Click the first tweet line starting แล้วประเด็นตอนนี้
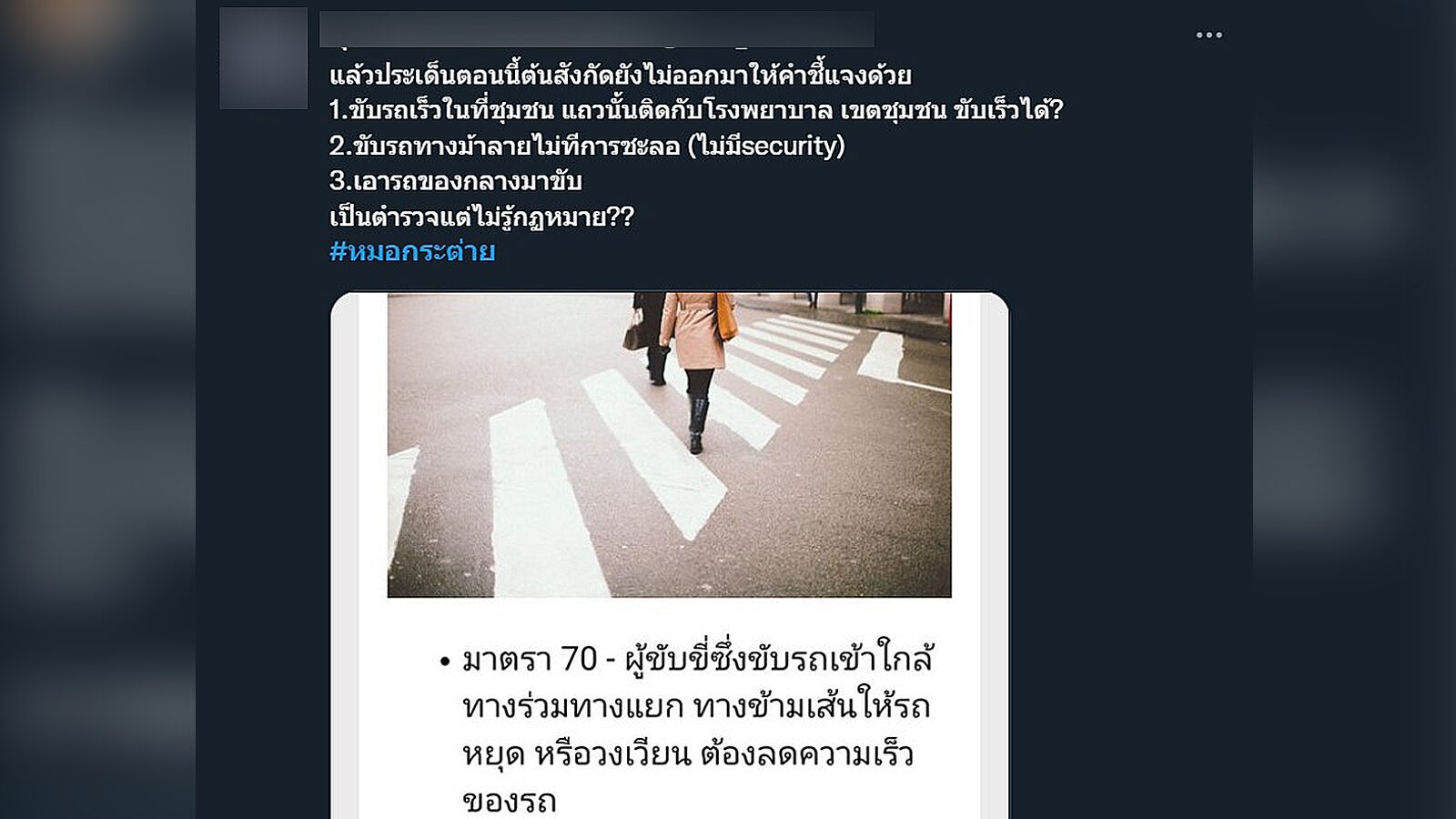Viewport: 1456px width, 819px height. [620, 75]
